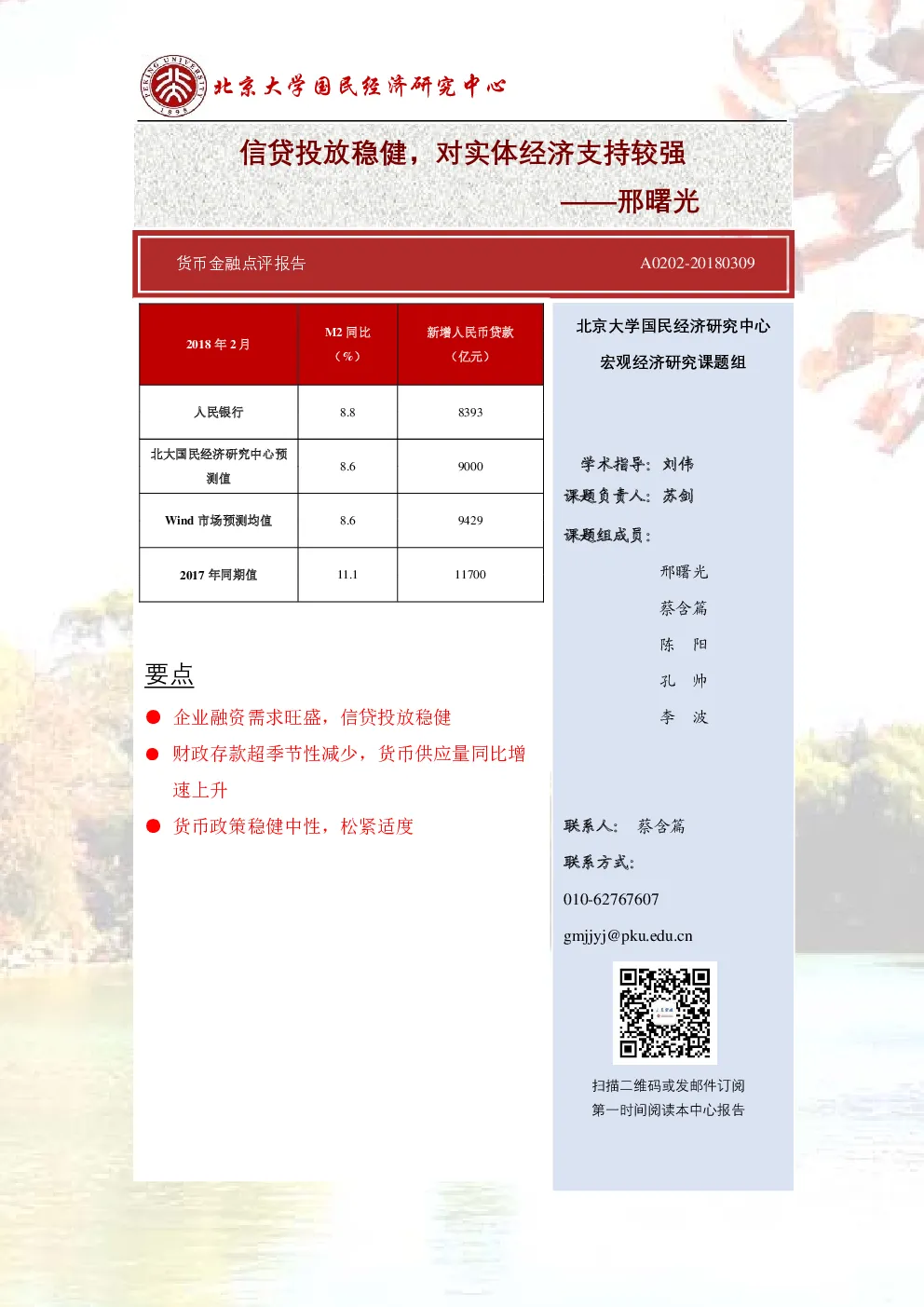Select the loan value 11700
The width and height of the screenshot is (924, 1307).
(x=470, y=575)
